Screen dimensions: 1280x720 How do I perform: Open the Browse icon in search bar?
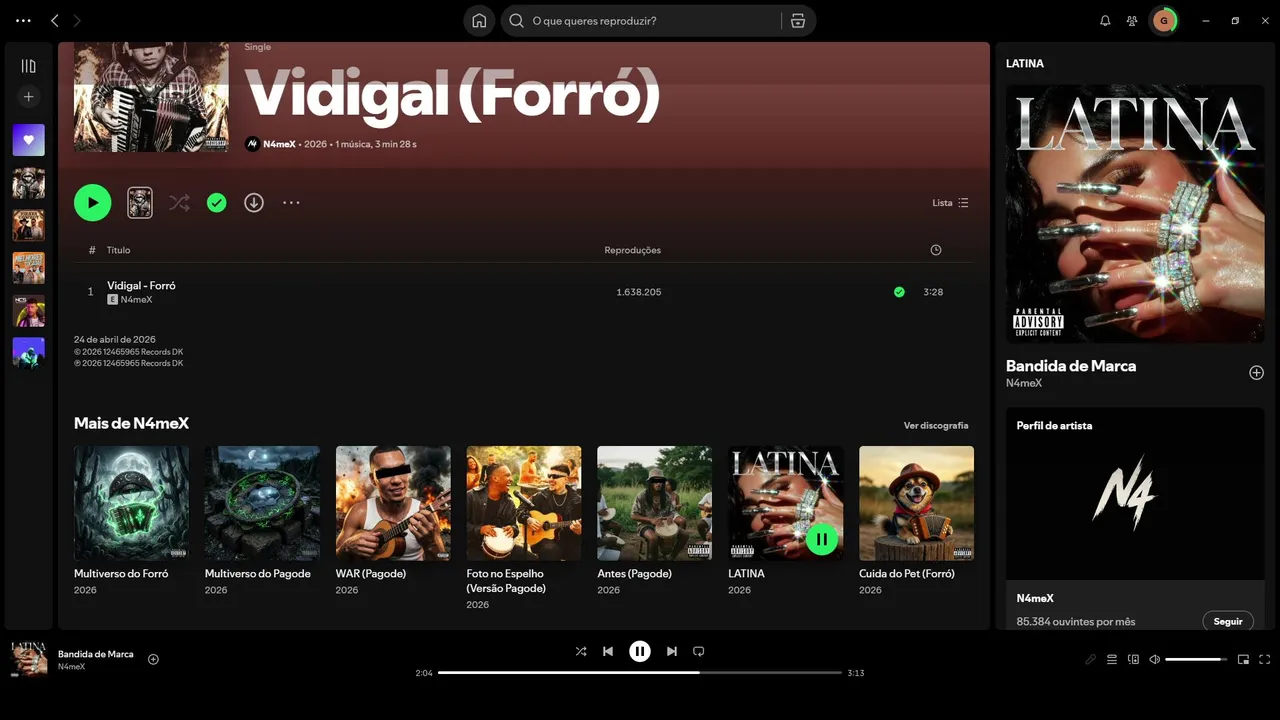point(798,21)
